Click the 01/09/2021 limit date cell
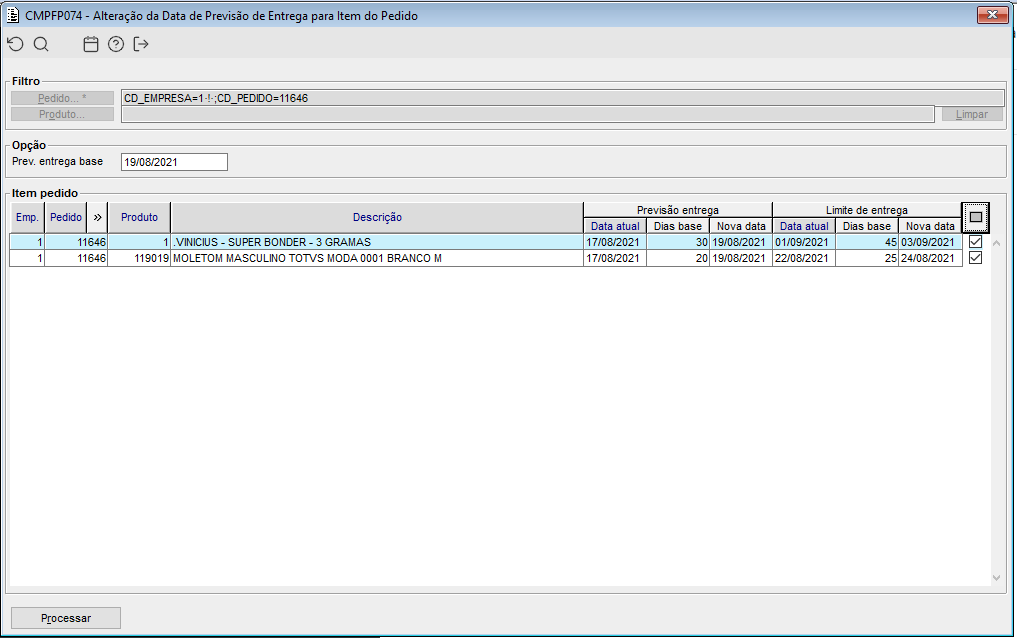The height and width of the screenshot is (638, 1017). pyautogui.click(x=804, y=242)
